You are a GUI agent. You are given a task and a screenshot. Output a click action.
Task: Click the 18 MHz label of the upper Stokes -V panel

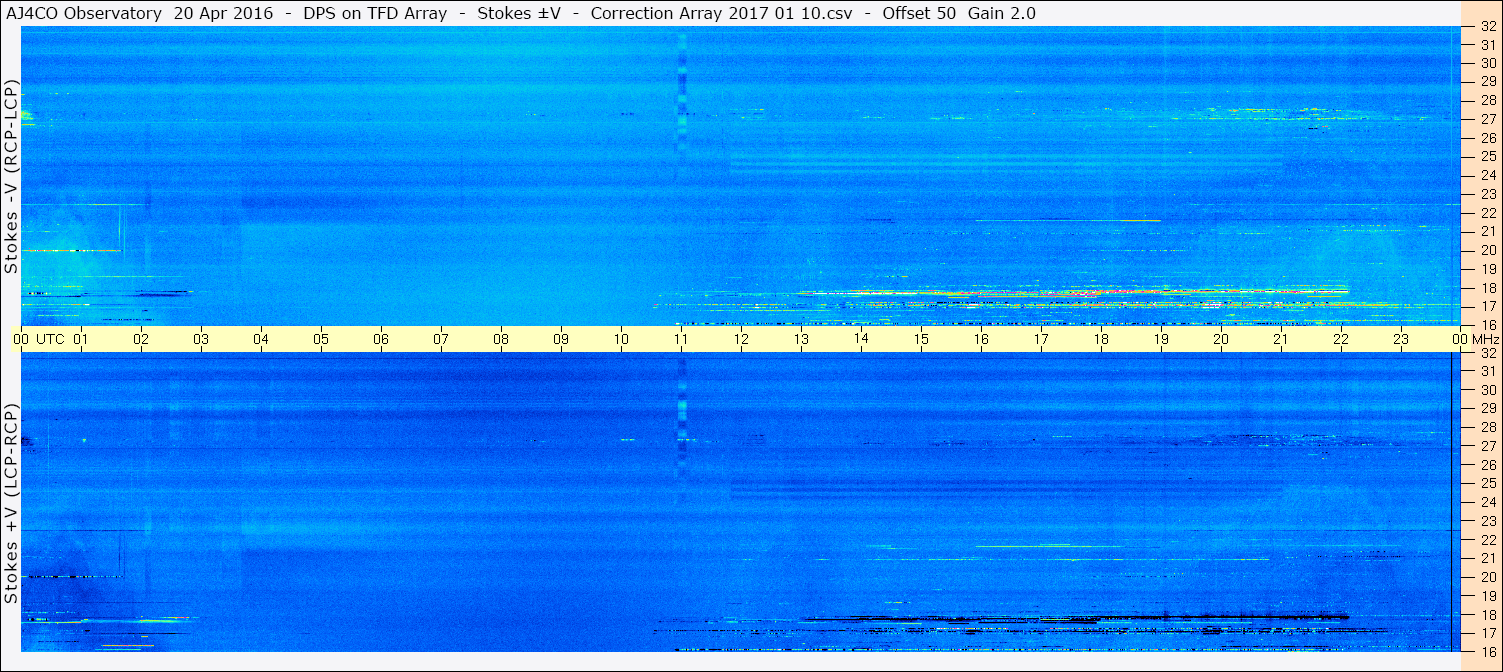pos(1488,287)
